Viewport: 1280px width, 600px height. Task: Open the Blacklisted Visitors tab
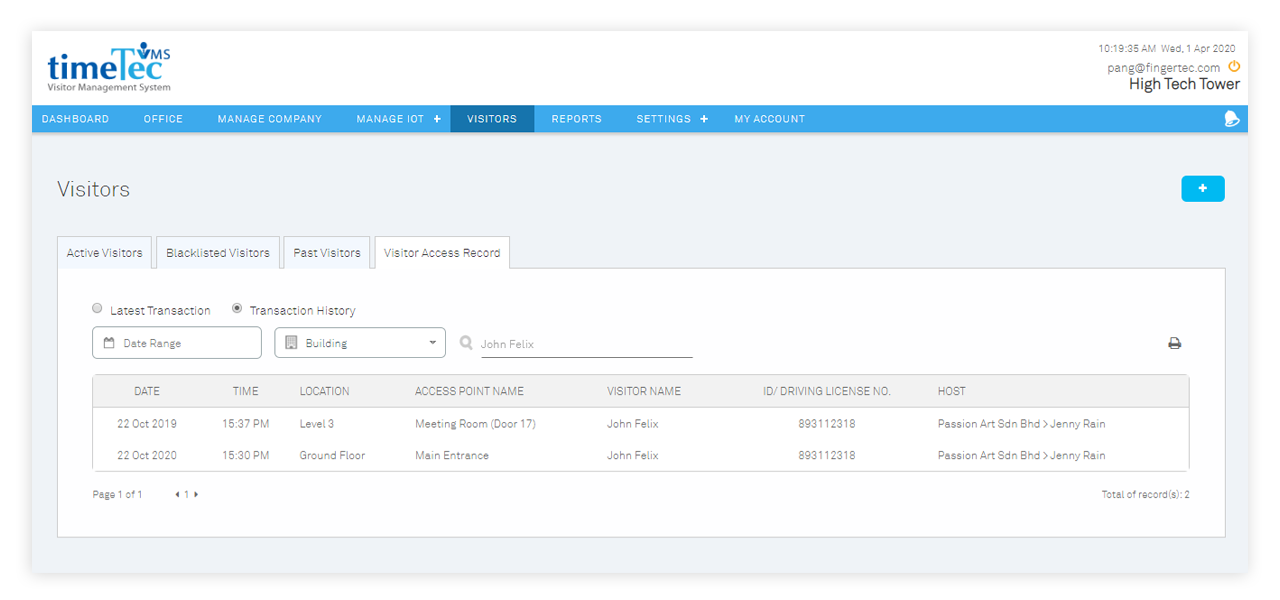coord(218,253)
